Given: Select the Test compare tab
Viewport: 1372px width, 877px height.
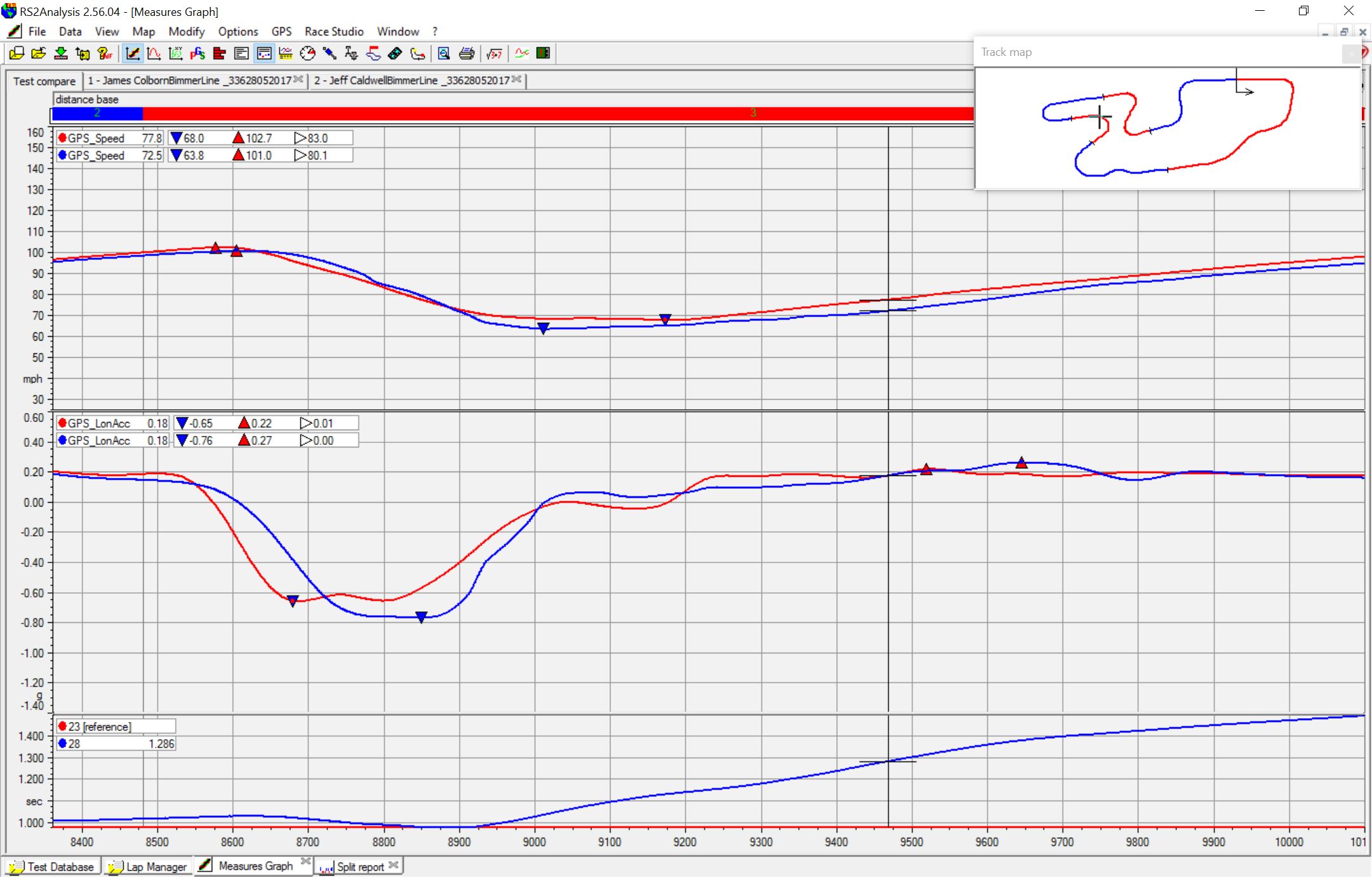Looking at the screenshot, I should [44, 81].
